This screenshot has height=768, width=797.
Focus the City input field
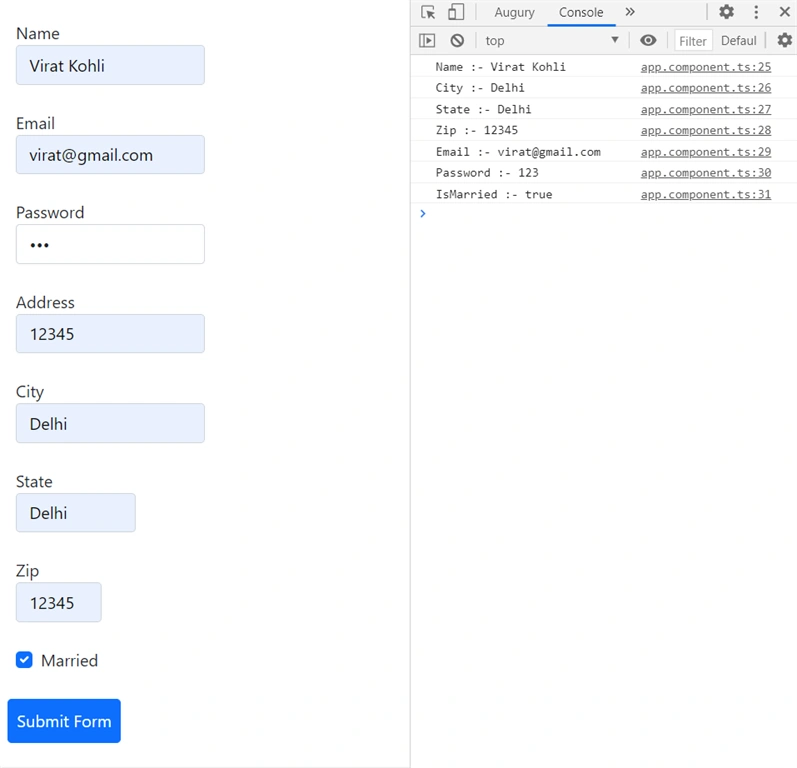click(110, 423)
